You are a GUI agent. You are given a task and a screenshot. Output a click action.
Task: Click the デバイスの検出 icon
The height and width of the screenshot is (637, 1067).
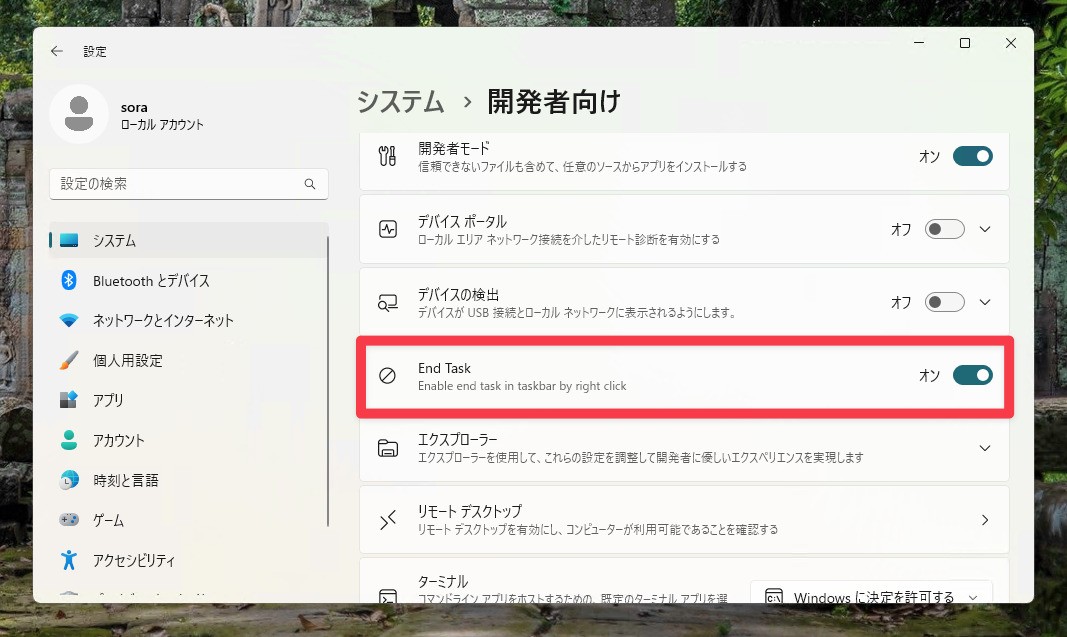coord(388,302)
